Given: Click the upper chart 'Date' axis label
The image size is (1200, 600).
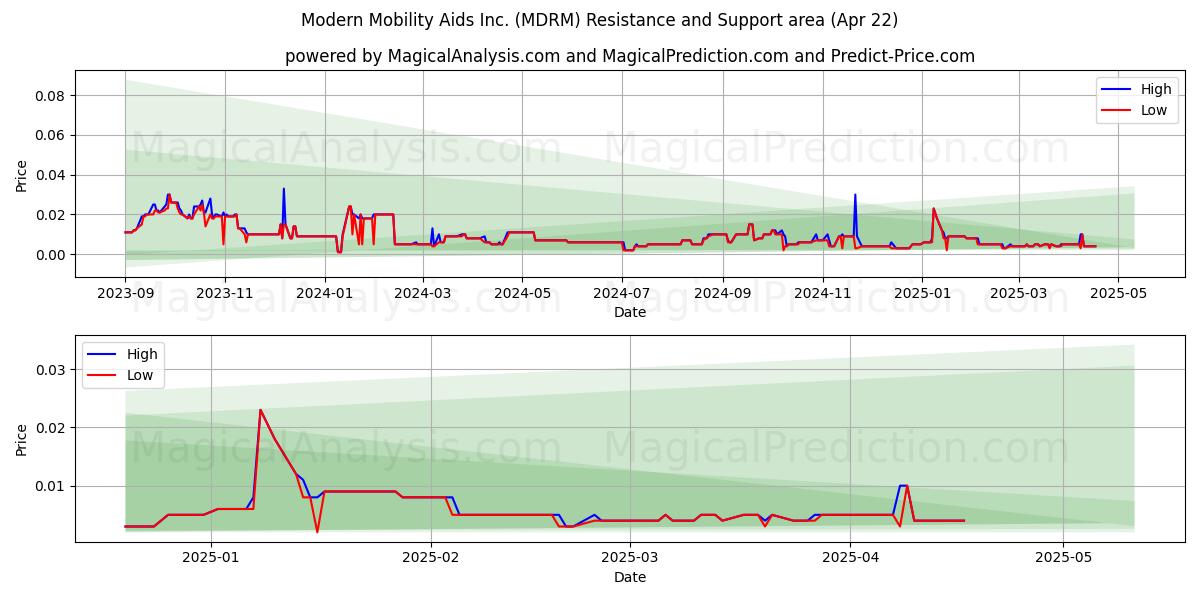Looking at the screenshot, I should tap(630, 312).
